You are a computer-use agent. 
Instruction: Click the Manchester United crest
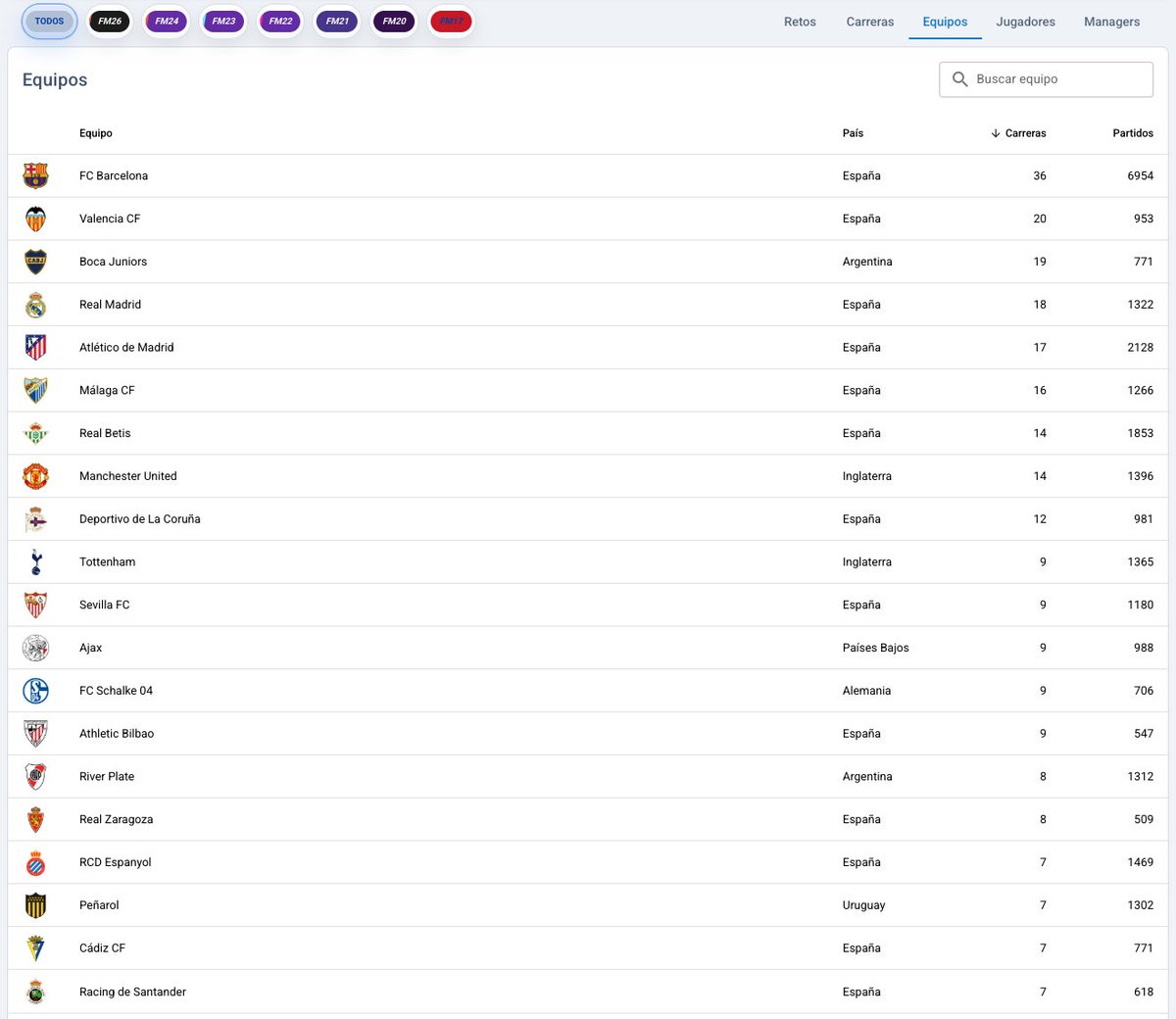pyautogui.click(x=35, y=476)
